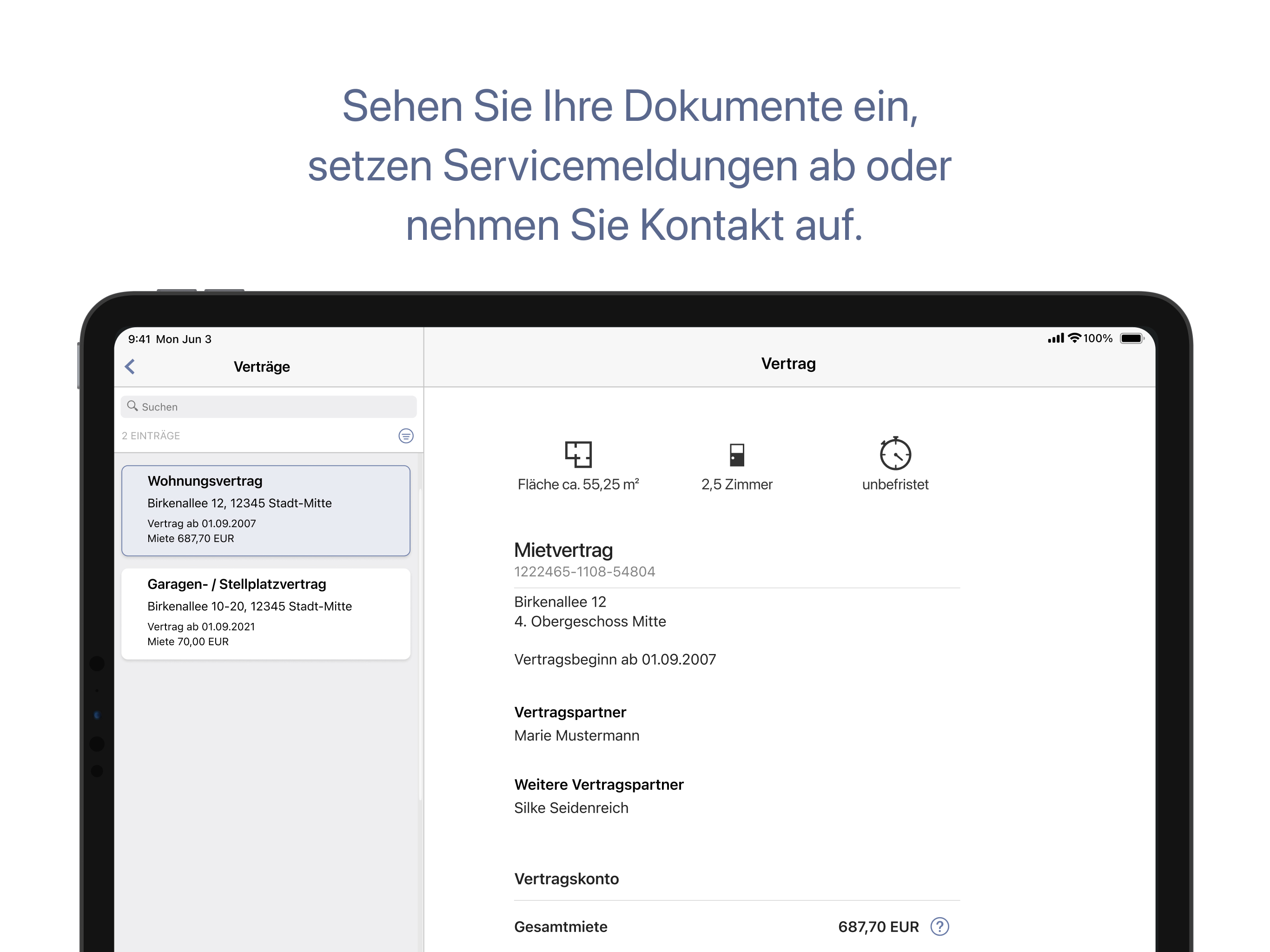This screenshot has width=1270, height=952.
Task: Click the 687,70 EUR total rent value
Action: click(879, 927)
